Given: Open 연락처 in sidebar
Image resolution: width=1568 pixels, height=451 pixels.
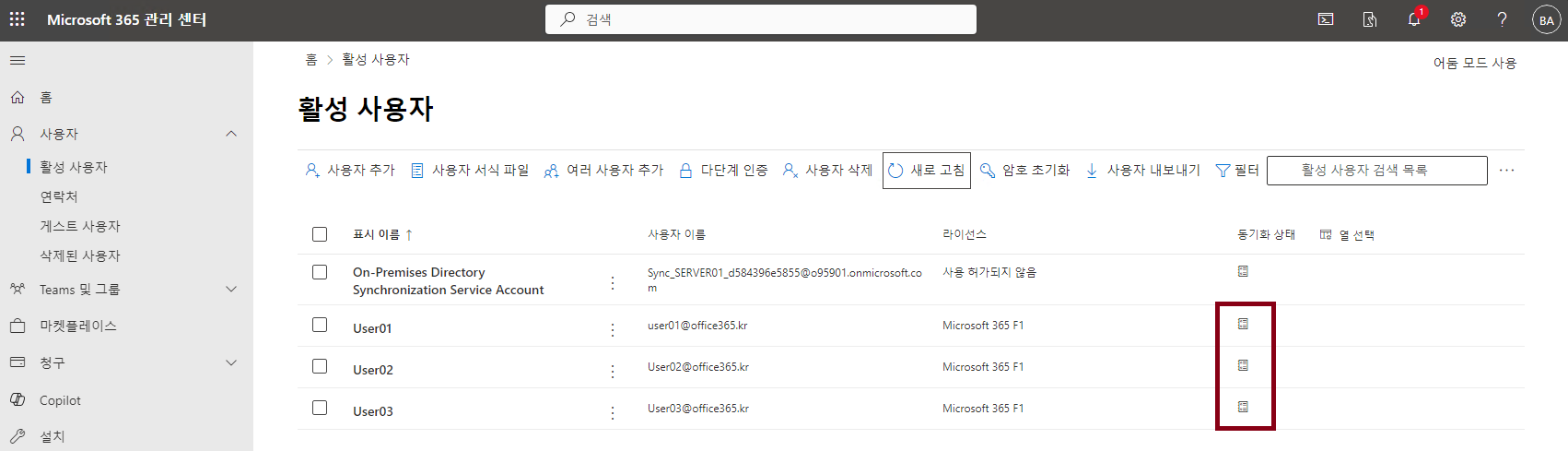Looking at the screenshot, I should (x=59, y=196).
